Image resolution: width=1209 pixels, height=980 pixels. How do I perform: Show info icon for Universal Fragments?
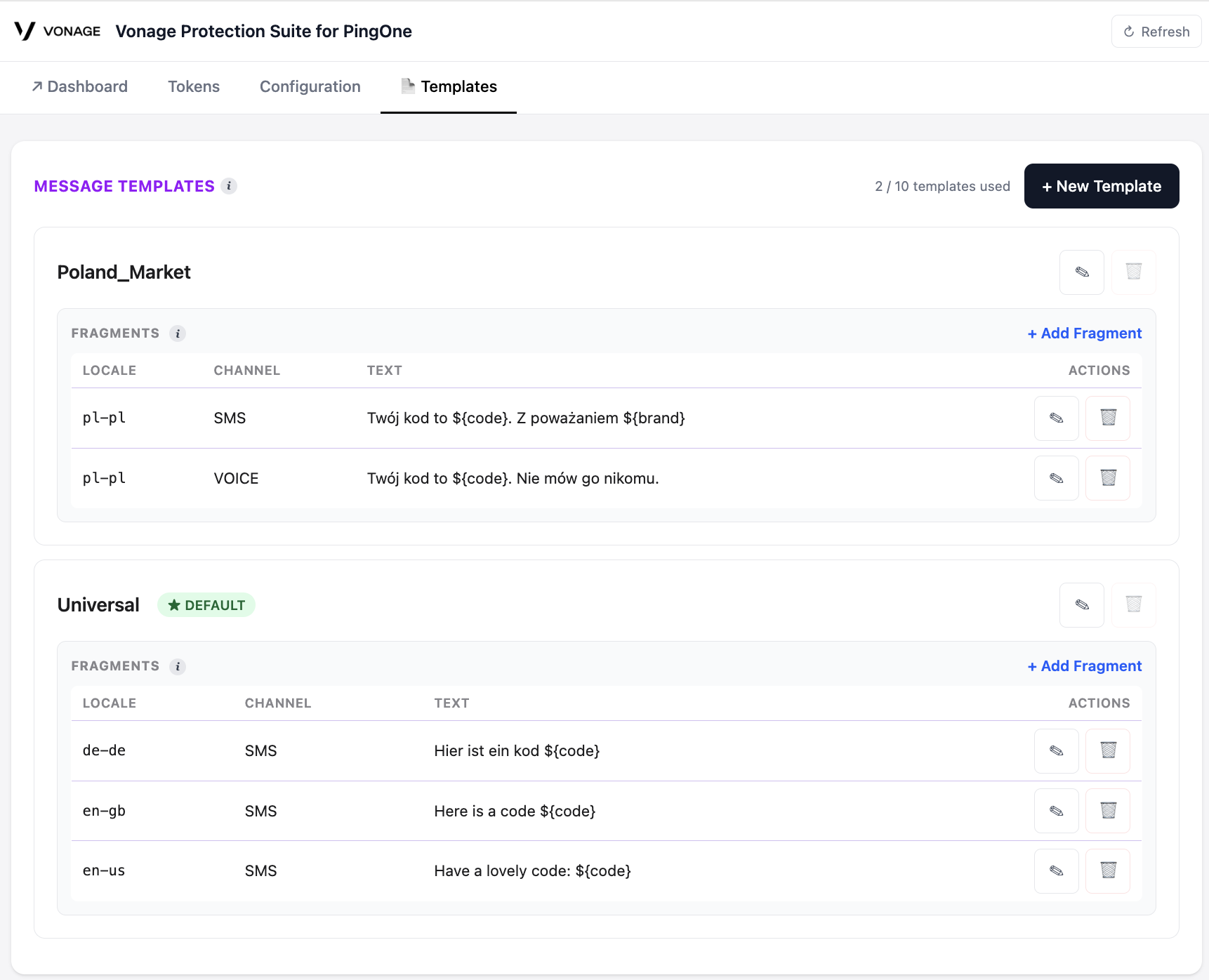178,666
